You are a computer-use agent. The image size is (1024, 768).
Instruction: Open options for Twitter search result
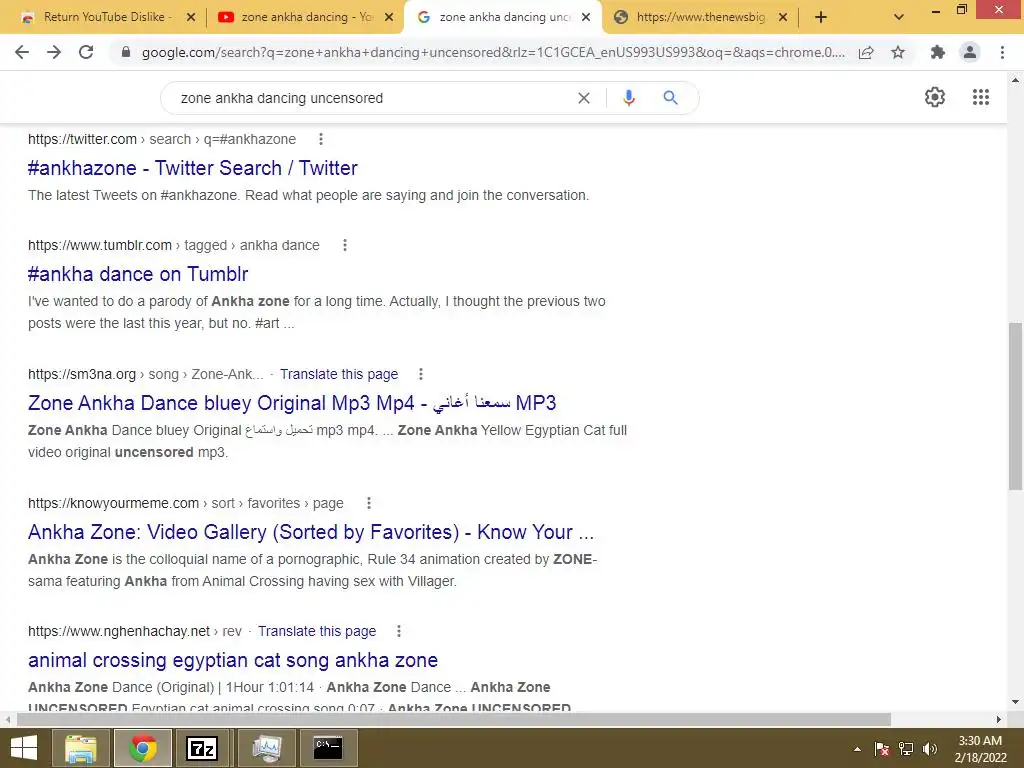(x=320, y=139)
